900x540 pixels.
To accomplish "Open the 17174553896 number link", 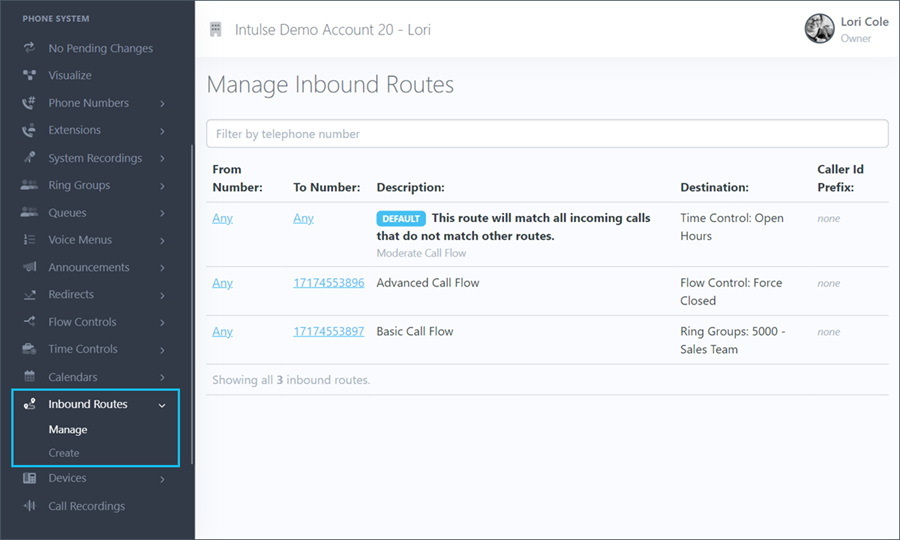I will [x=329, y=283].
